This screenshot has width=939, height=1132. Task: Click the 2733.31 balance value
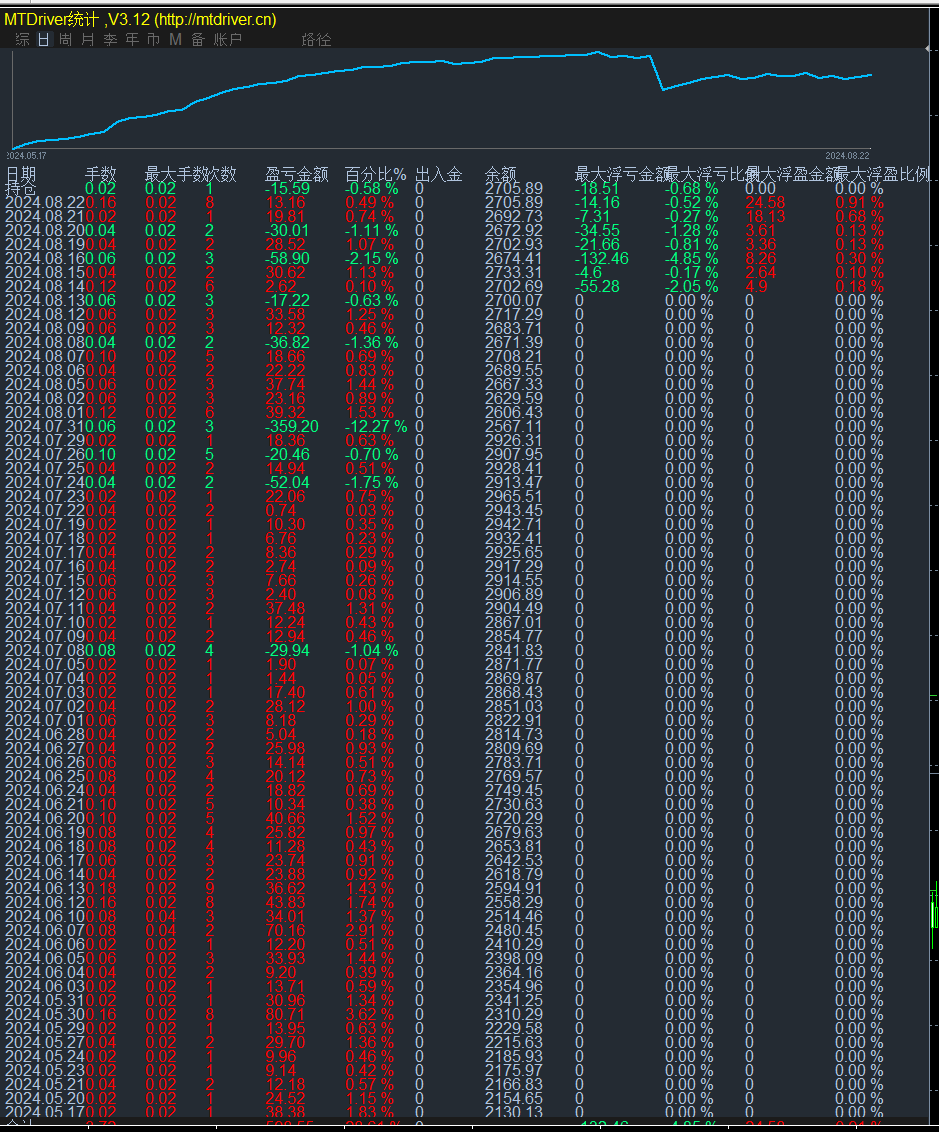pos(514,272)
